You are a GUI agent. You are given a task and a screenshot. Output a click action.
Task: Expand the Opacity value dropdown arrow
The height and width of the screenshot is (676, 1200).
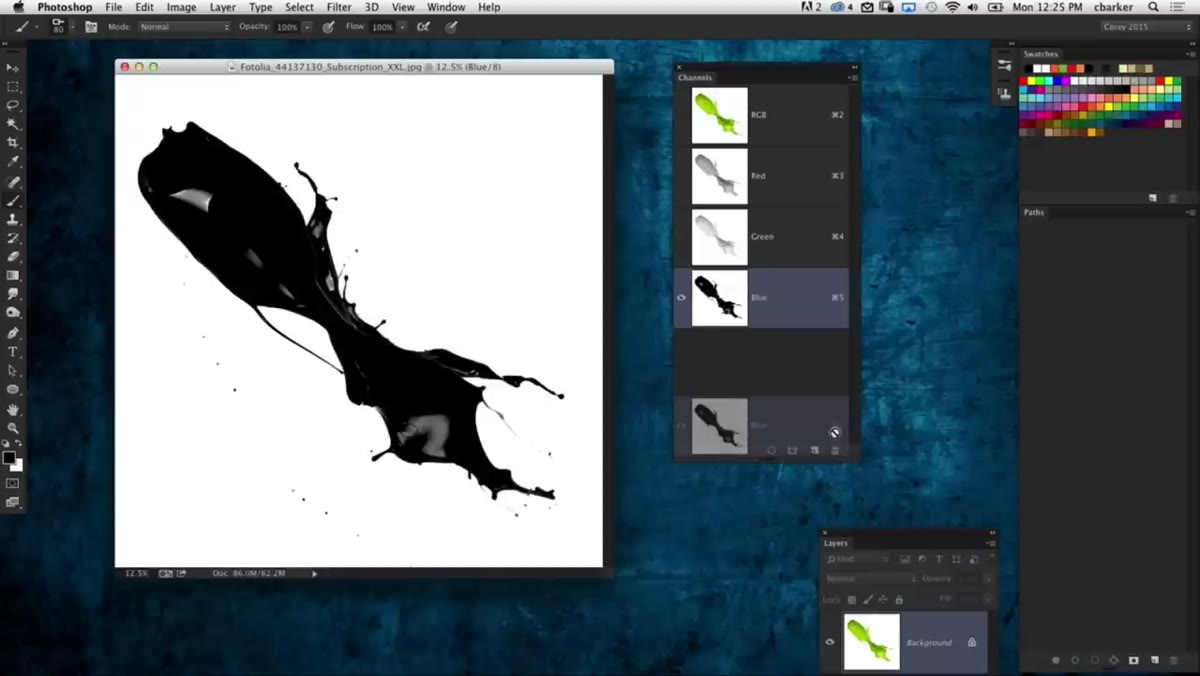tap(307, 27)
